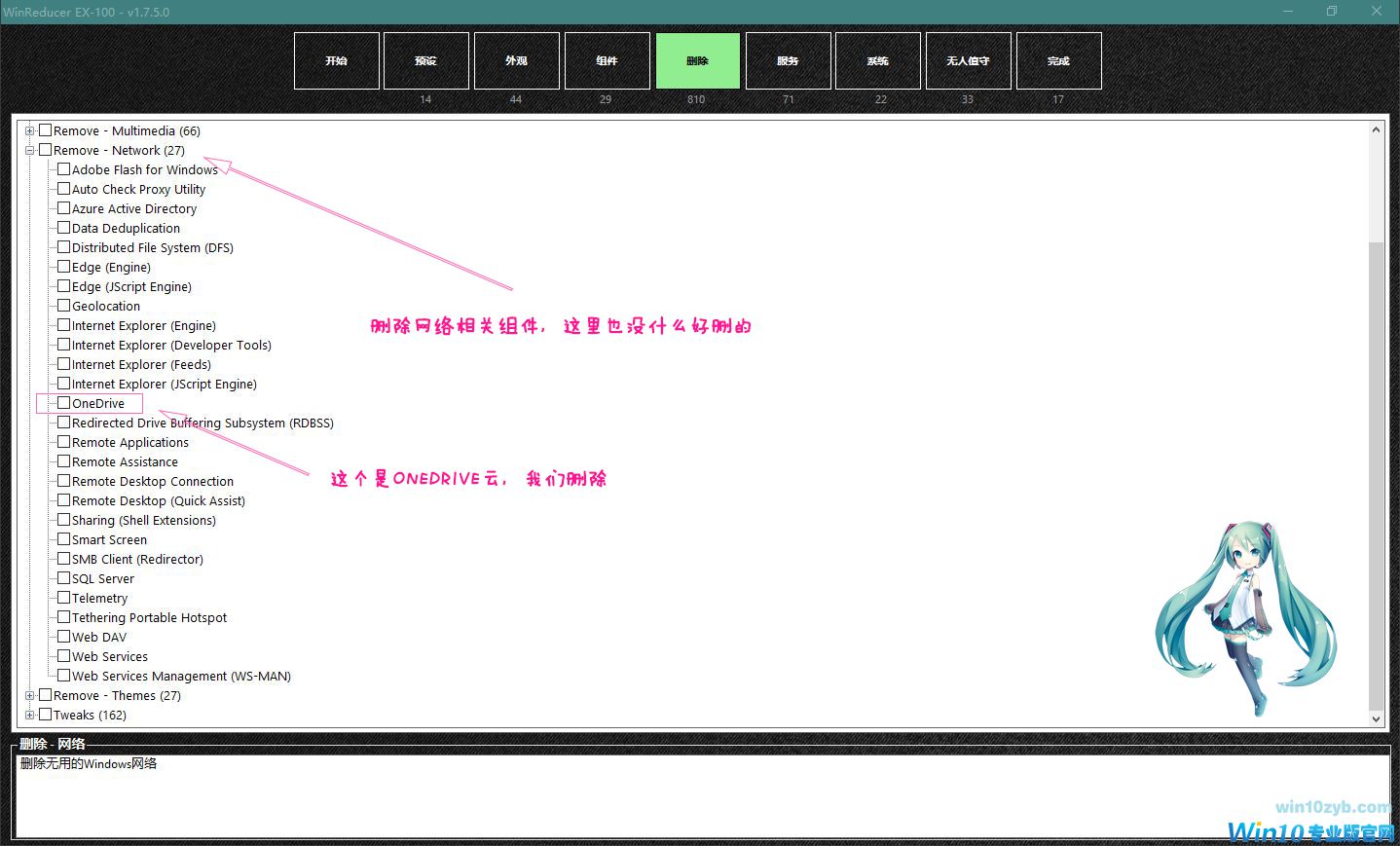Expand the Remove - Multimedia node

coord(30,130)
